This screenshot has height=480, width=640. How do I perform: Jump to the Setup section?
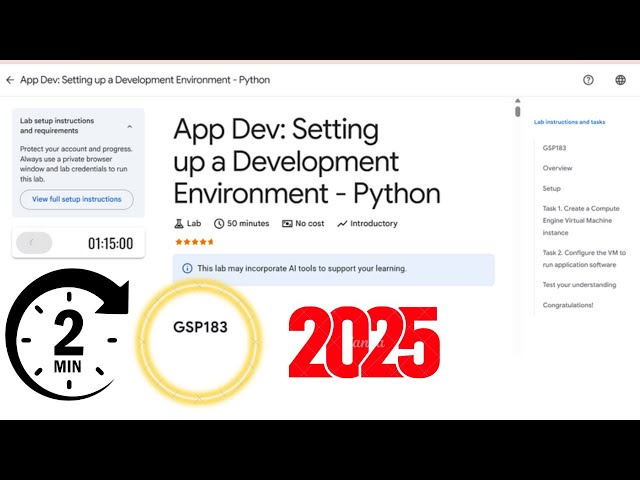coord(551,188)
